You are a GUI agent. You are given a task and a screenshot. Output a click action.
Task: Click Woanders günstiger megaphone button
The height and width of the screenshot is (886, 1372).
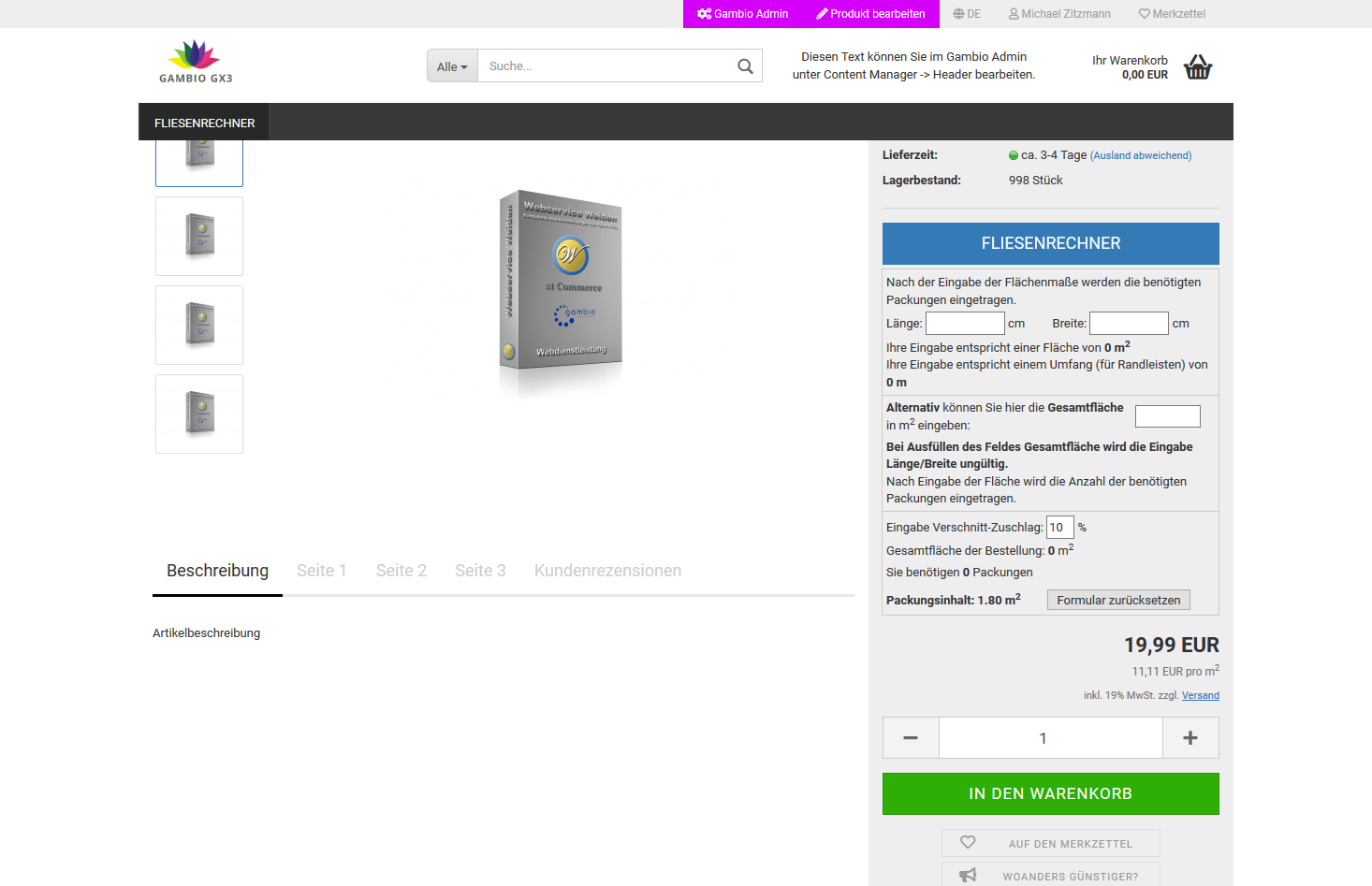[1051, 875]
